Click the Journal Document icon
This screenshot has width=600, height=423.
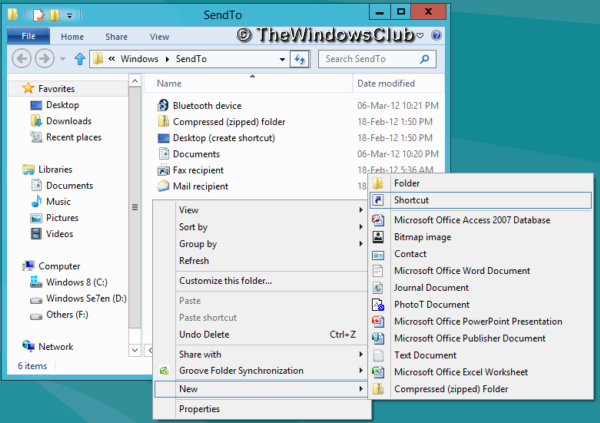tap(378, 287)
